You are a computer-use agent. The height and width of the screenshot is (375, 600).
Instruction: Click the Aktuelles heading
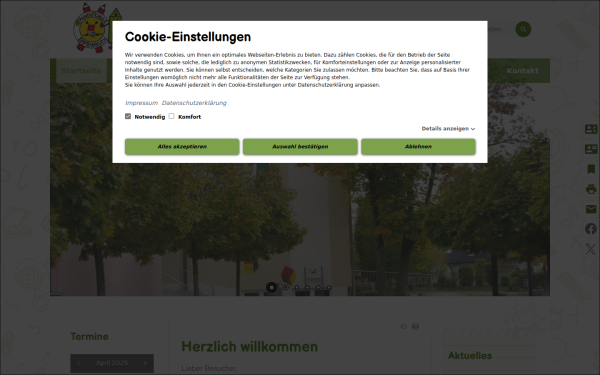pos(470,355)
